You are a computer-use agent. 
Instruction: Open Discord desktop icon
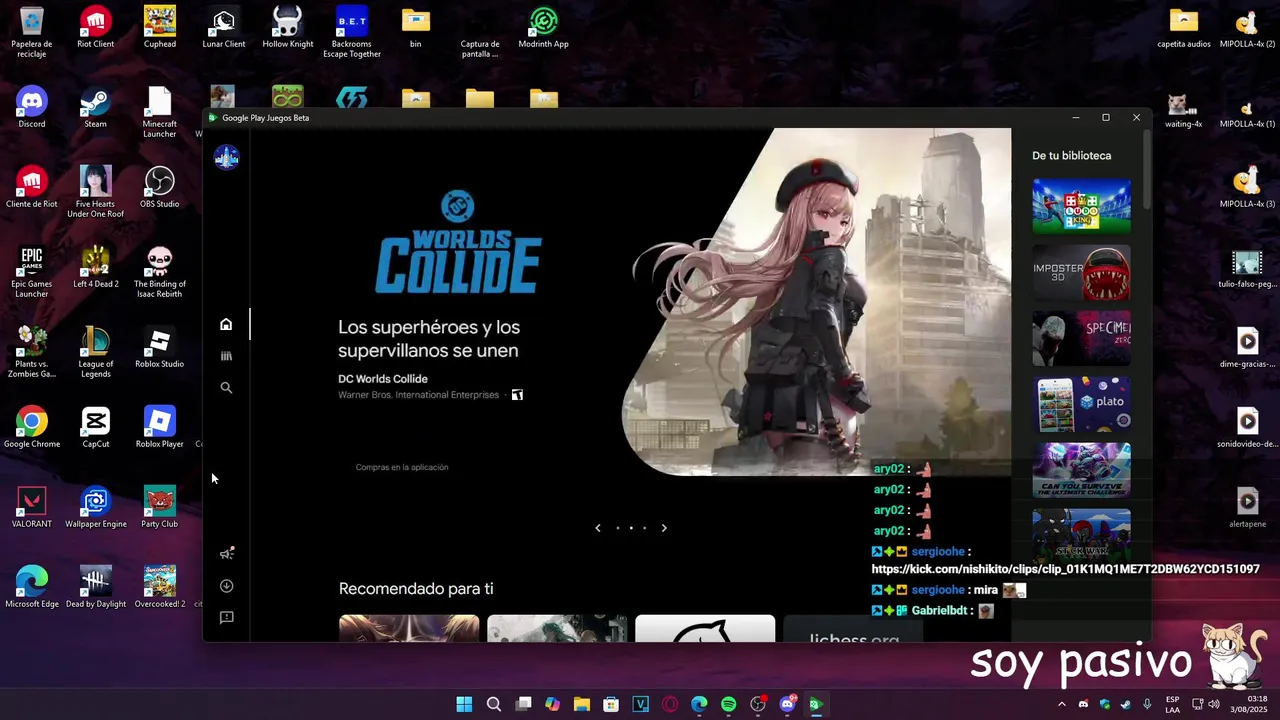[x=32, y=108]
